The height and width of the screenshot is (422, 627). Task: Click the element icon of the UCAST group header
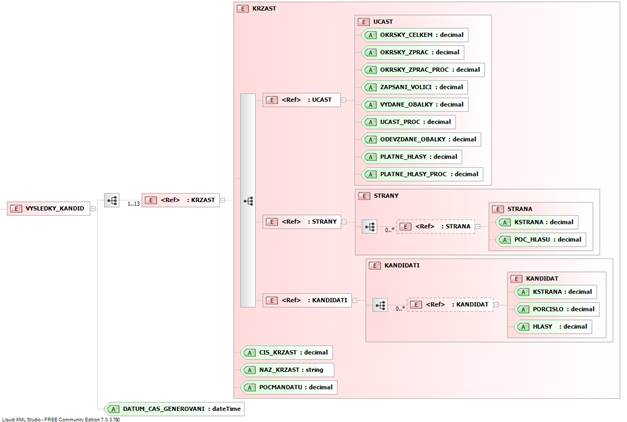coord(365,20)
